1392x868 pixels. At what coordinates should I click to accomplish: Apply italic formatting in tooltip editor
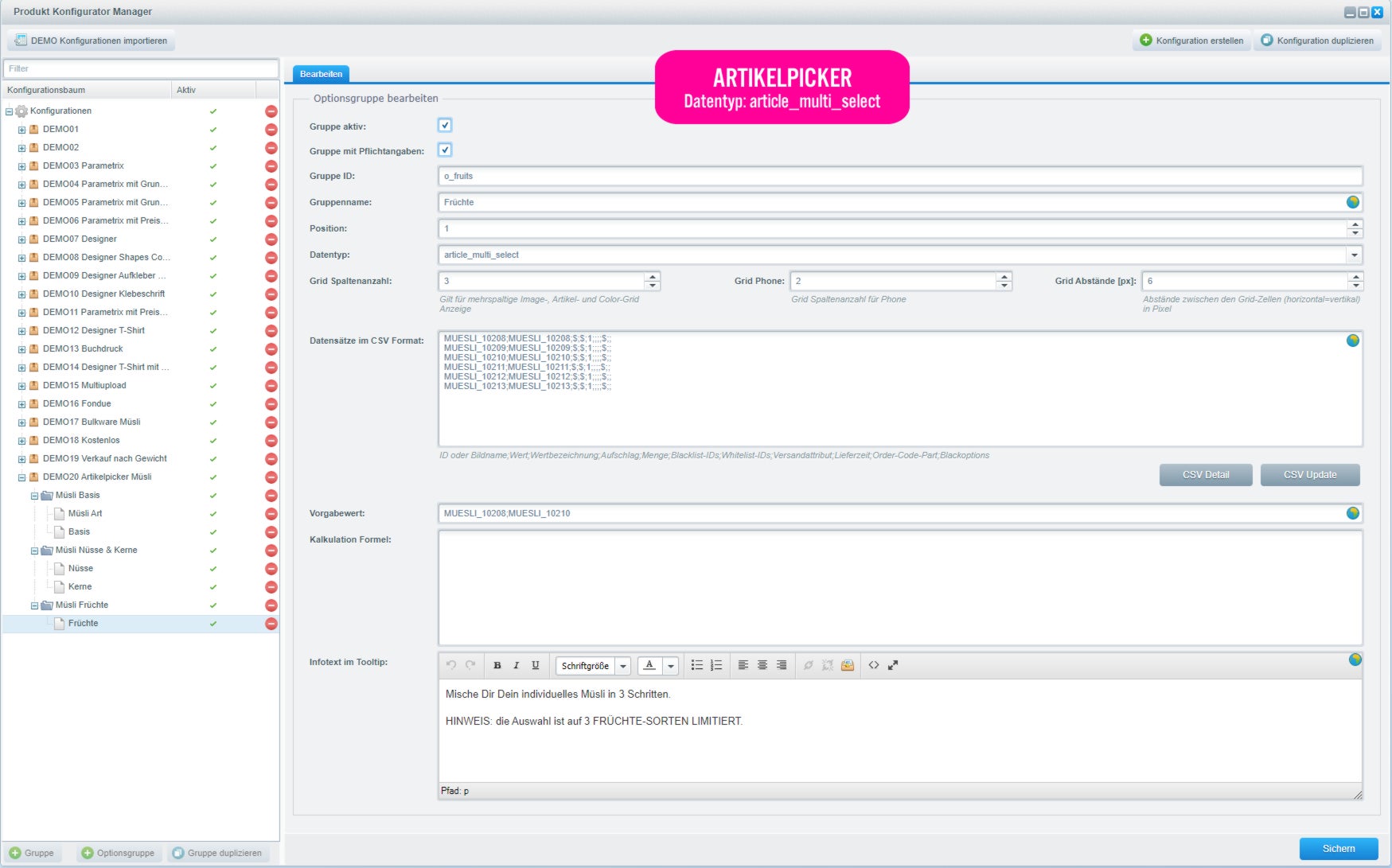[x=516, y=665]
